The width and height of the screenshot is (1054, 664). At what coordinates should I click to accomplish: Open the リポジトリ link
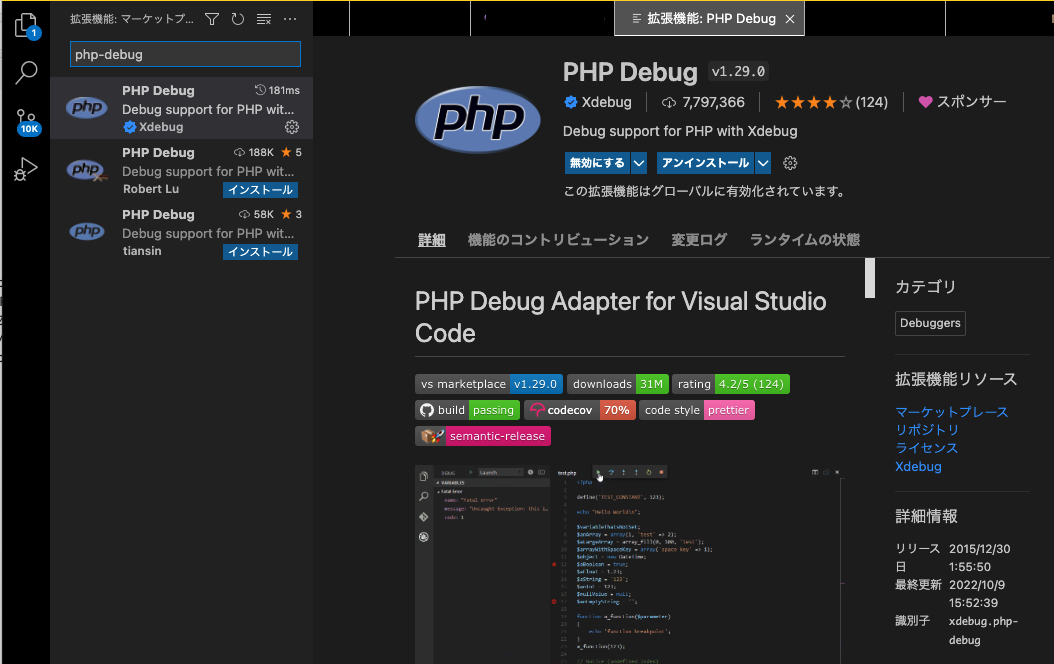(x=929, y=430)
